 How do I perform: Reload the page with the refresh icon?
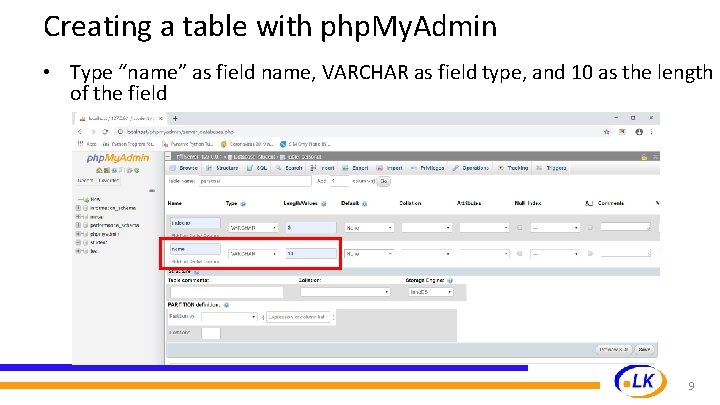(106, 132)
